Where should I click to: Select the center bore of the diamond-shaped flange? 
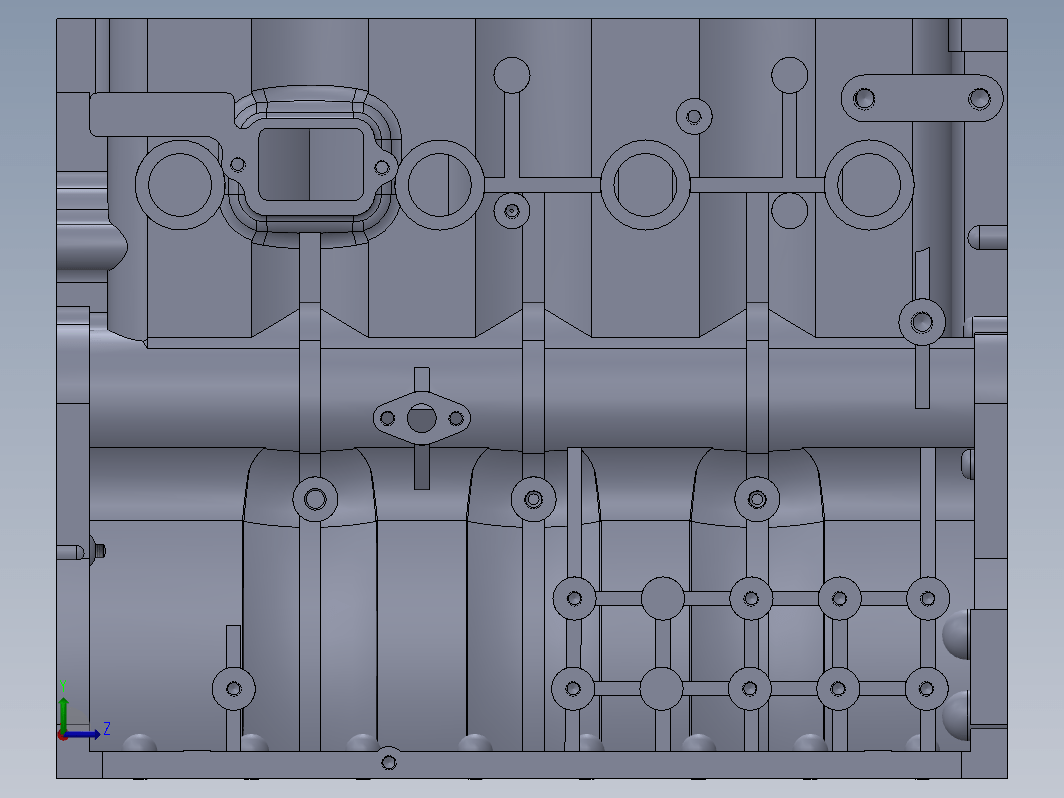pyautogui.click(x=421, y=418)
